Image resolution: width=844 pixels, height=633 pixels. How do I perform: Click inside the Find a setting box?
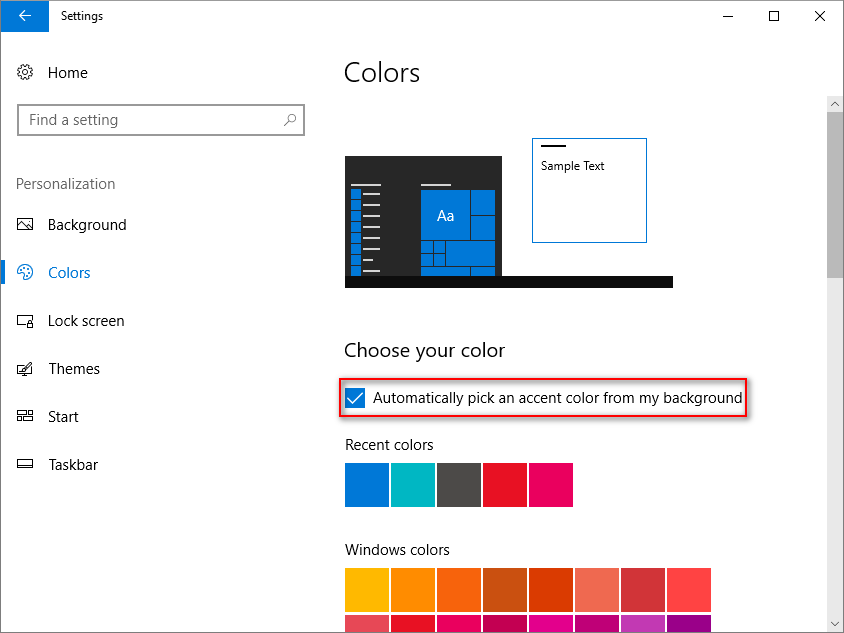click(x=150, y=120)
